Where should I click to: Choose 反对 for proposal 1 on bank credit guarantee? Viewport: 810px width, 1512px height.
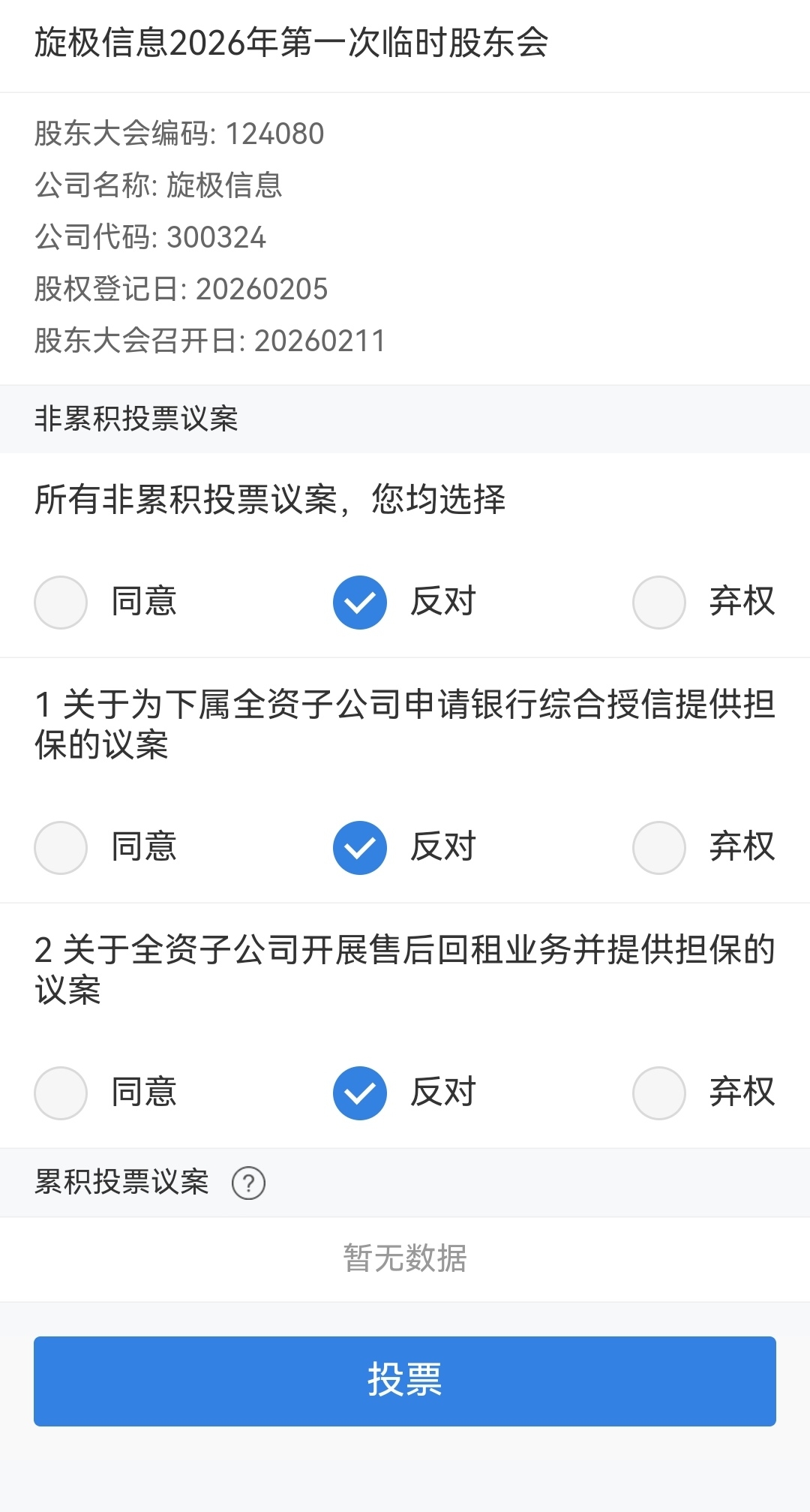click(360, 847)
